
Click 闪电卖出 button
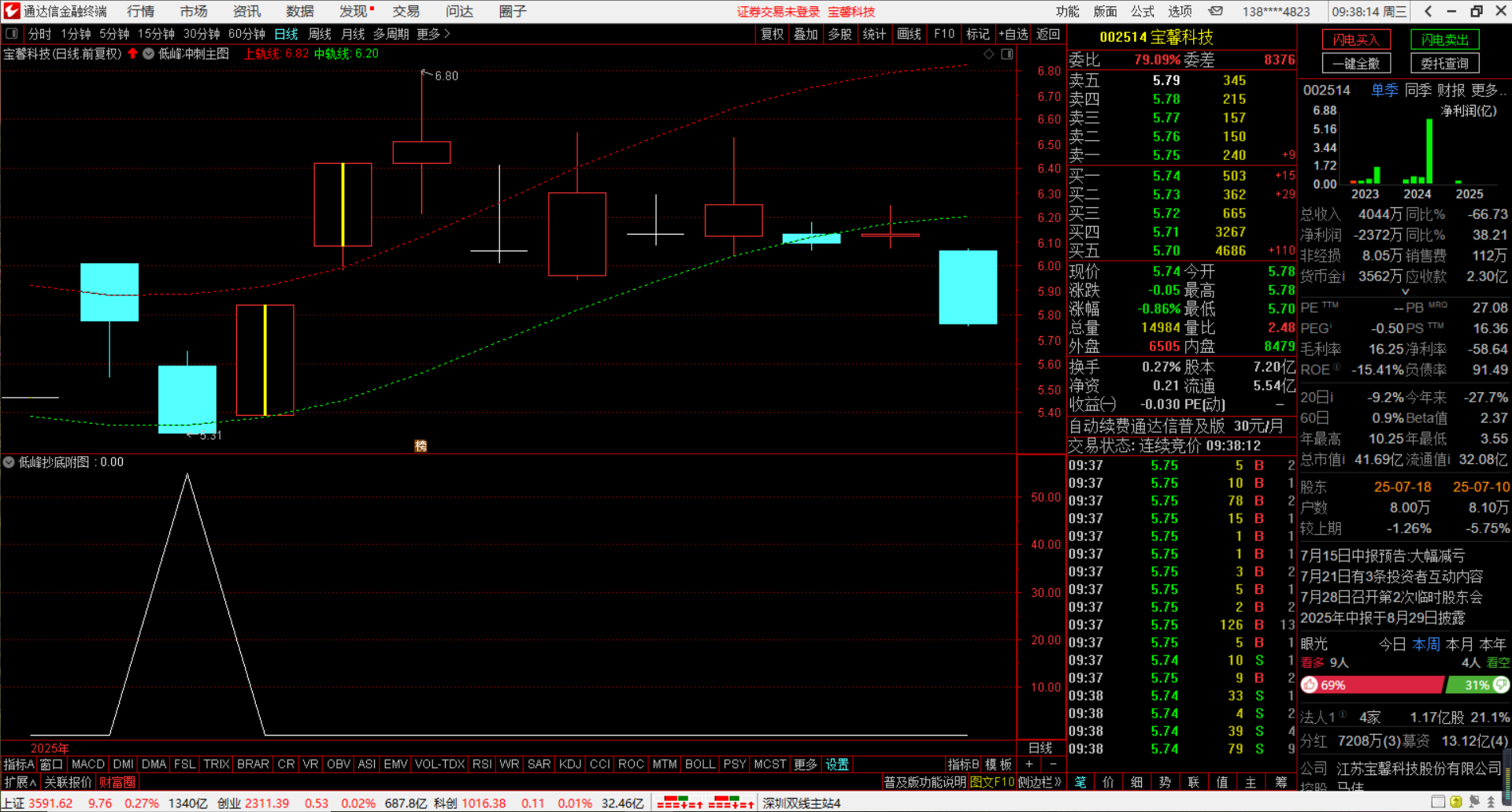click(1445, 39)
